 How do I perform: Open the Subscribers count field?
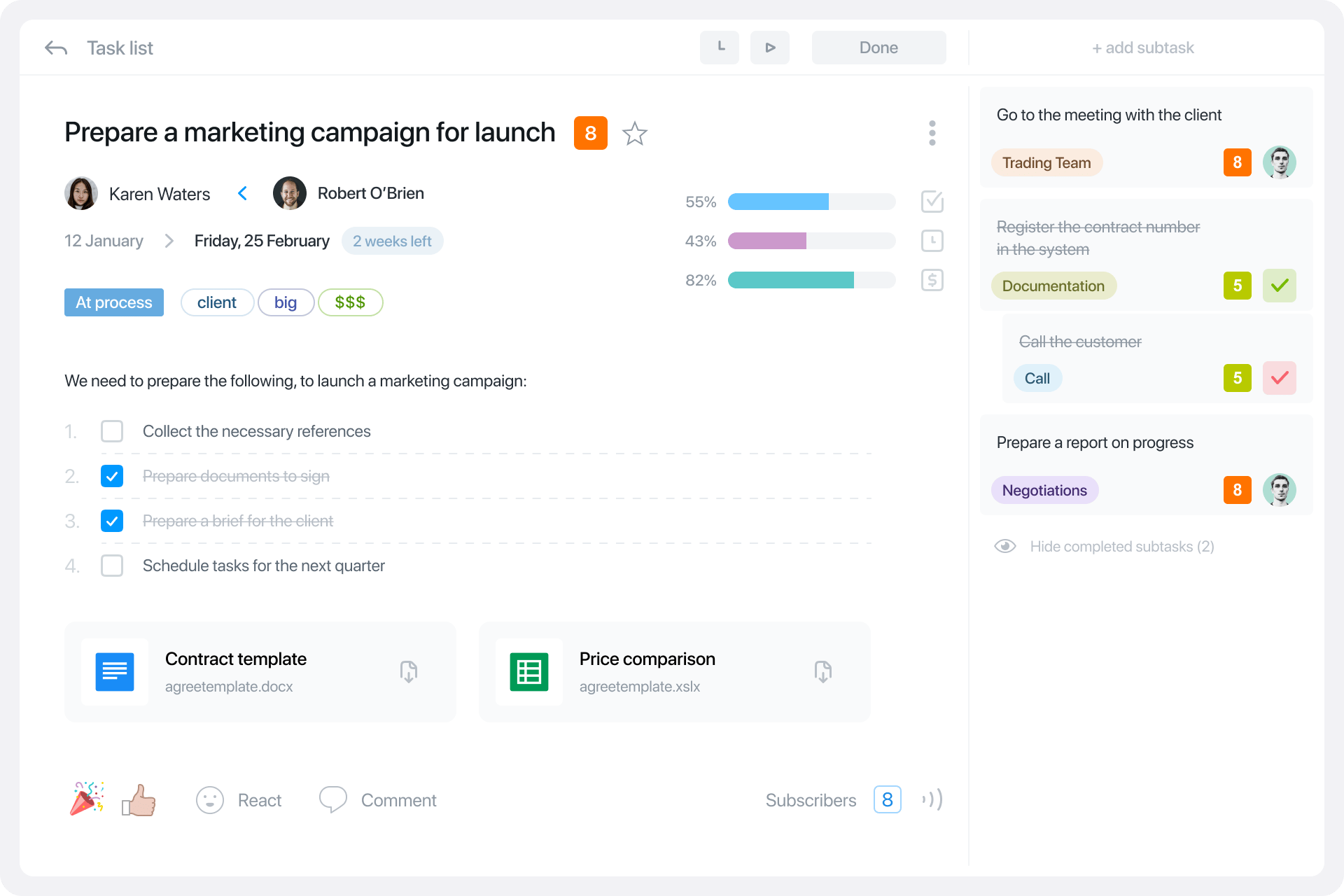tap(887, 799)
